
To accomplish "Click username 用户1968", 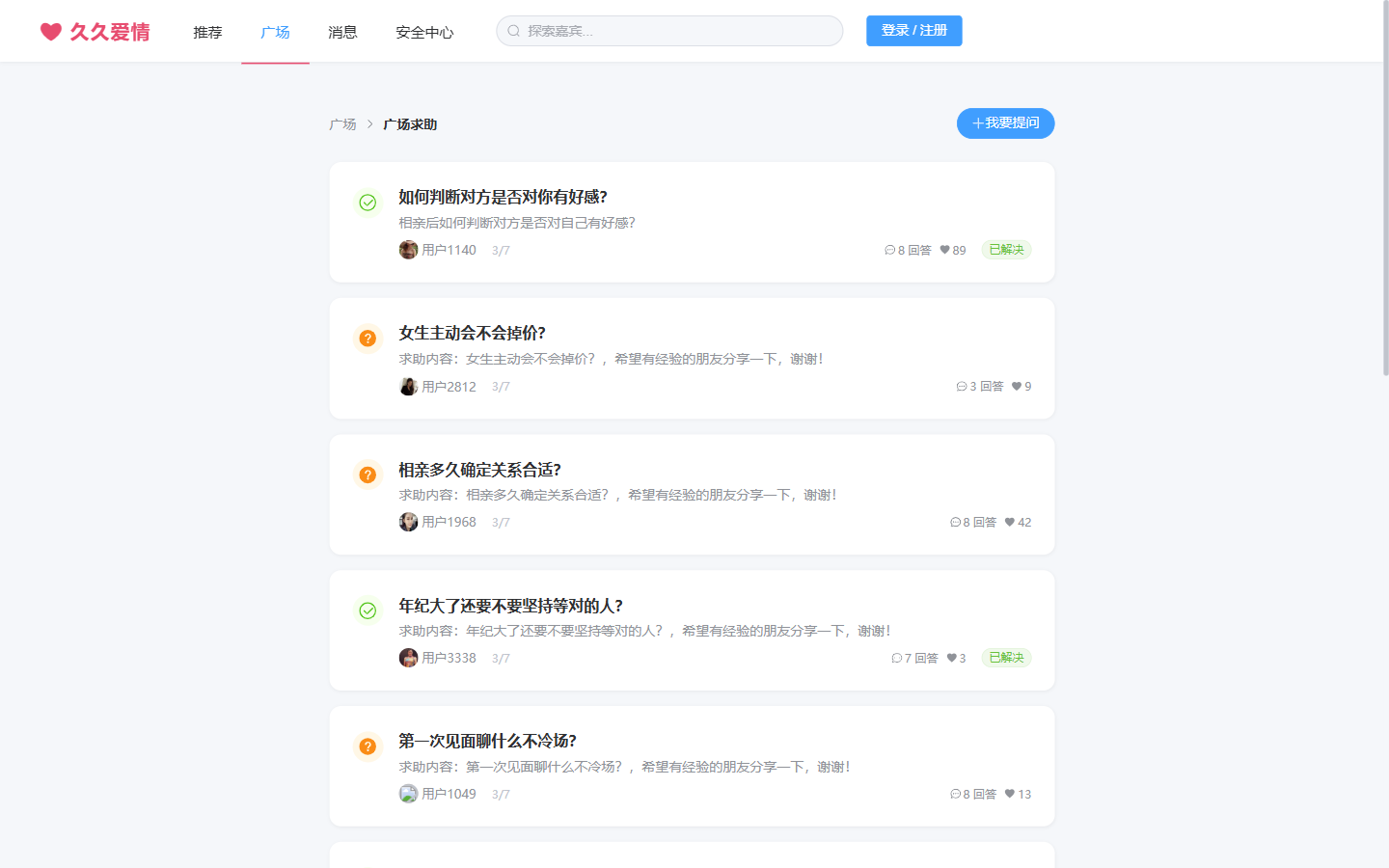I will (x=449, y=522).
